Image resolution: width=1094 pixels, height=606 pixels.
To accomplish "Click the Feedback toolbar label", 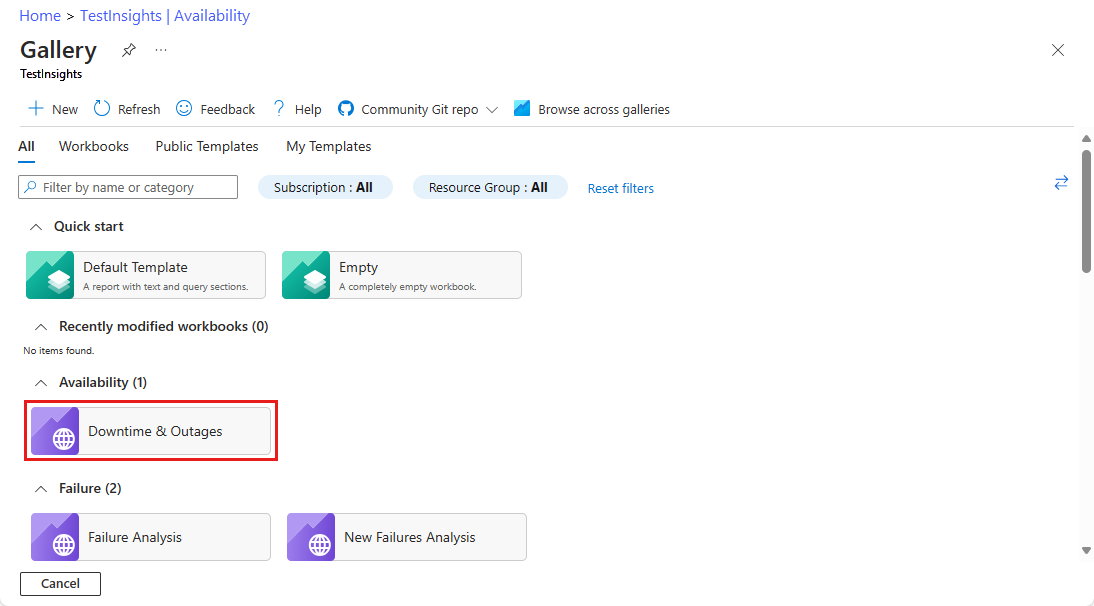I will click(x=227, y=109).
